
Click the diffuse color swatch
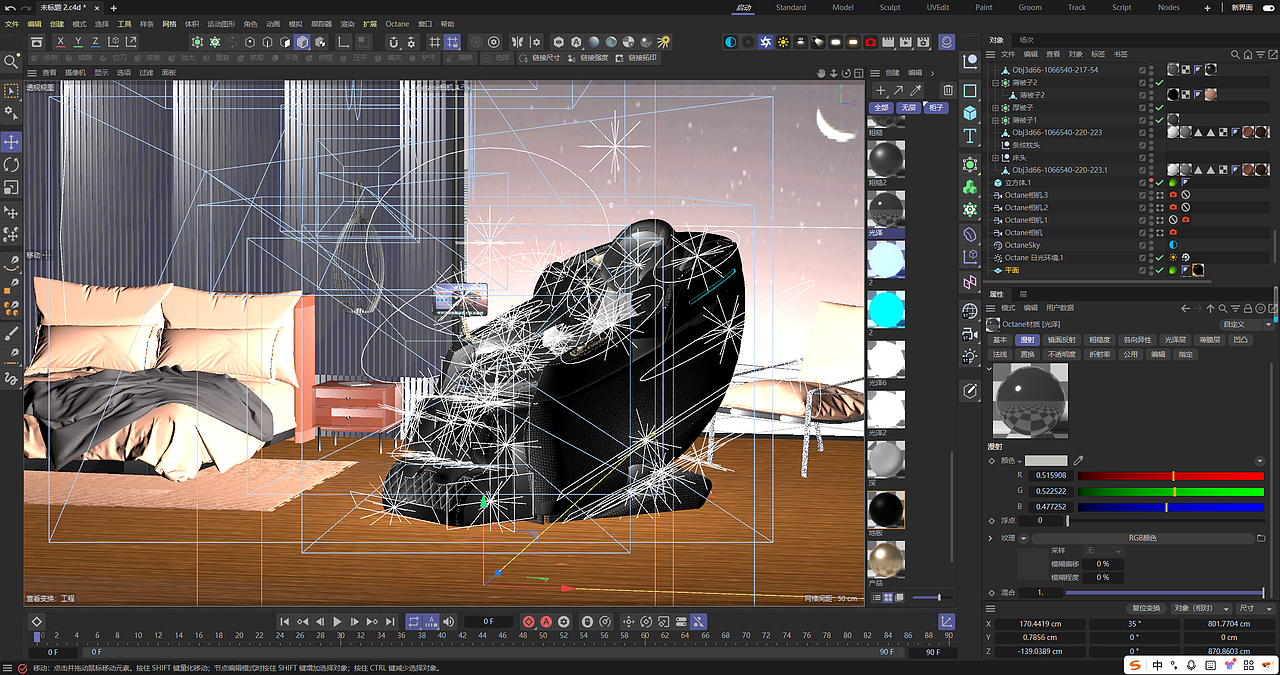[x=1045, y=460]
